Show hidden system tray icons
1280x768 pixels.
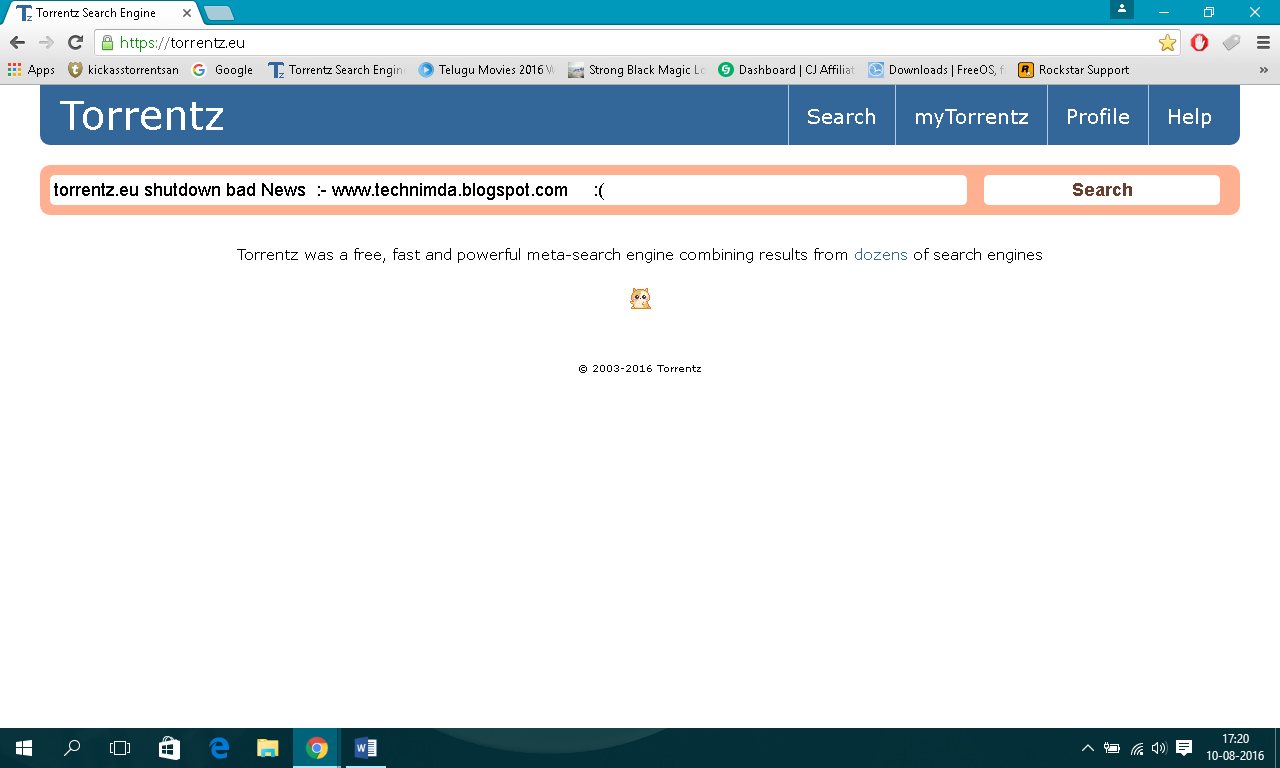pyautogui.click(x=1088, y=748)
